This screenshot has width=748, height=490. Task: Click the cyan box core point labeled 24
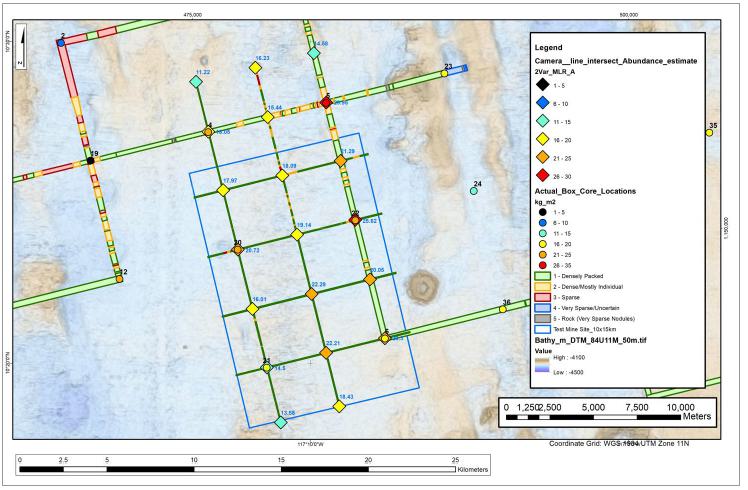(474, 192)
